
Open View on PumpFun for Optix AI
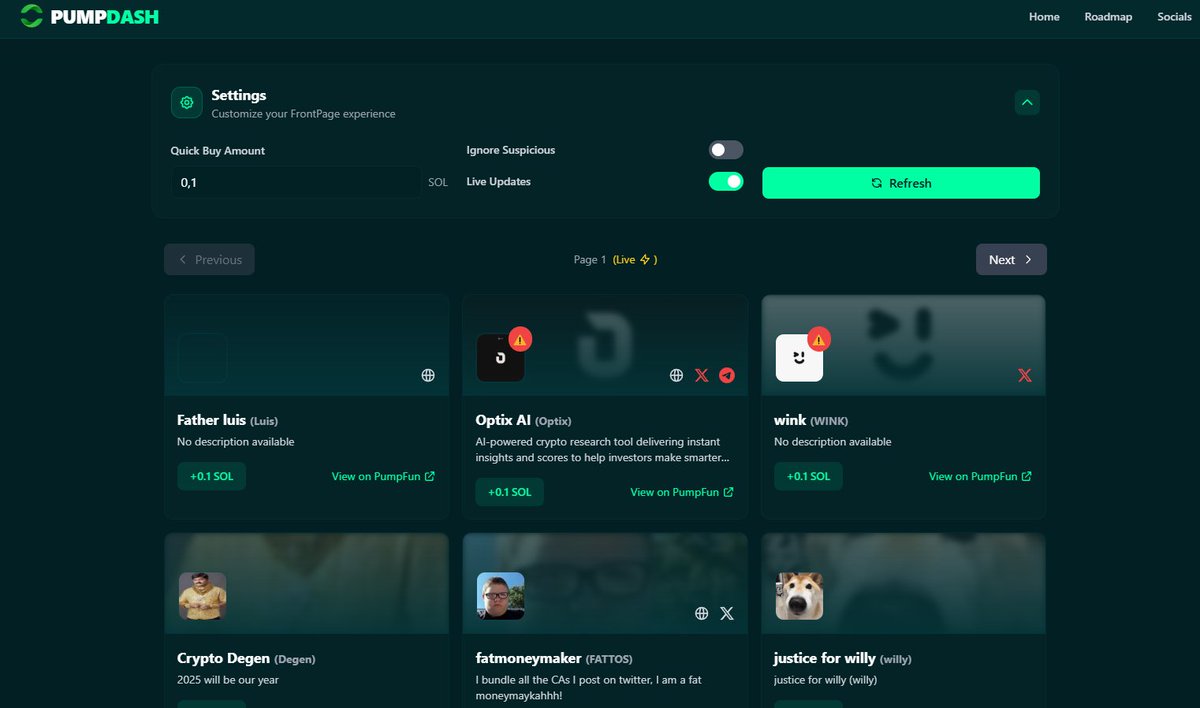tap(682, 492)
